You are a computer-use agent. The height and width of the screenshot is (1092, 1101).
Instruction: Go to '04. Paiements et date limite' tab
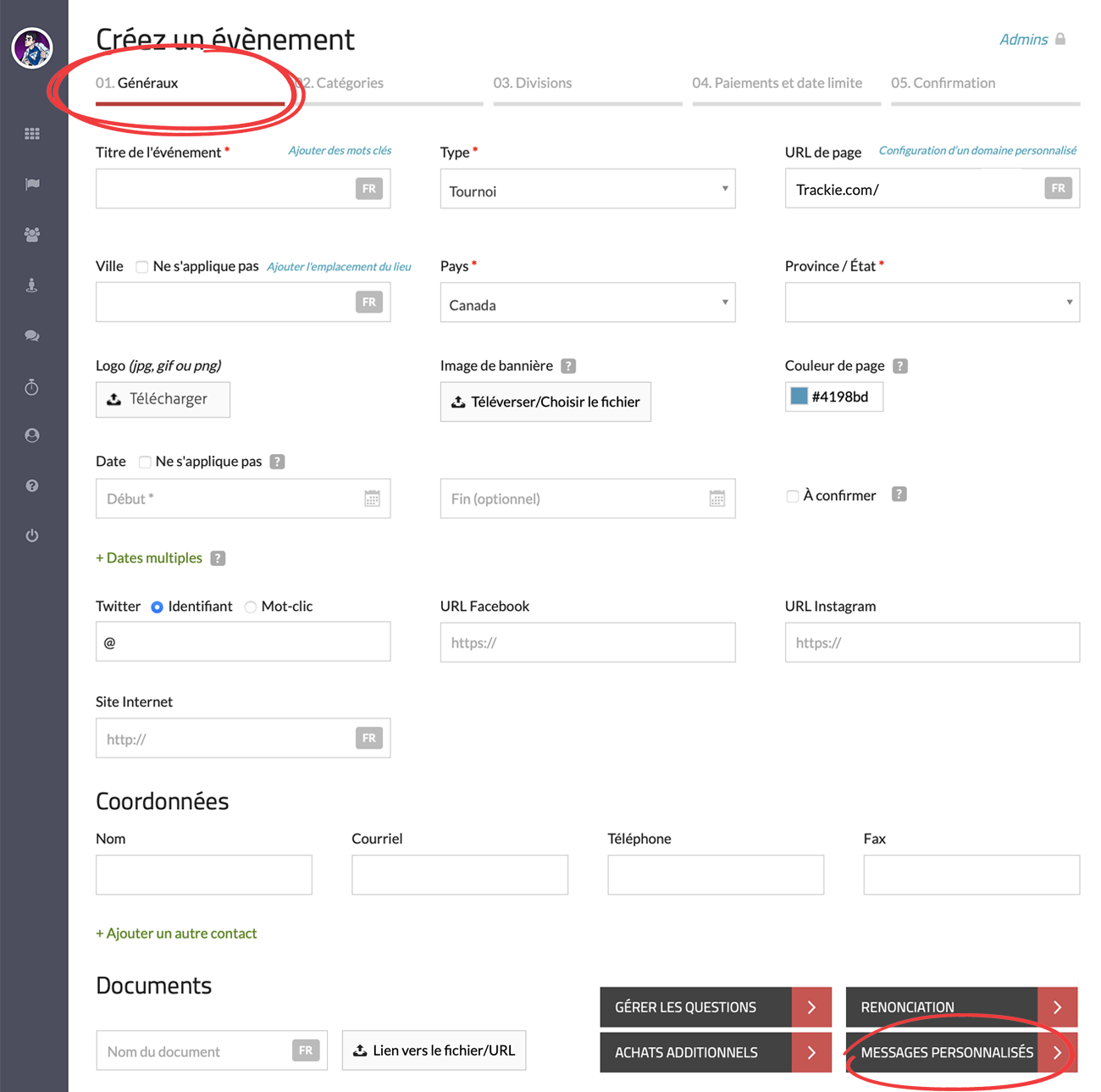[x=777, y=83]
